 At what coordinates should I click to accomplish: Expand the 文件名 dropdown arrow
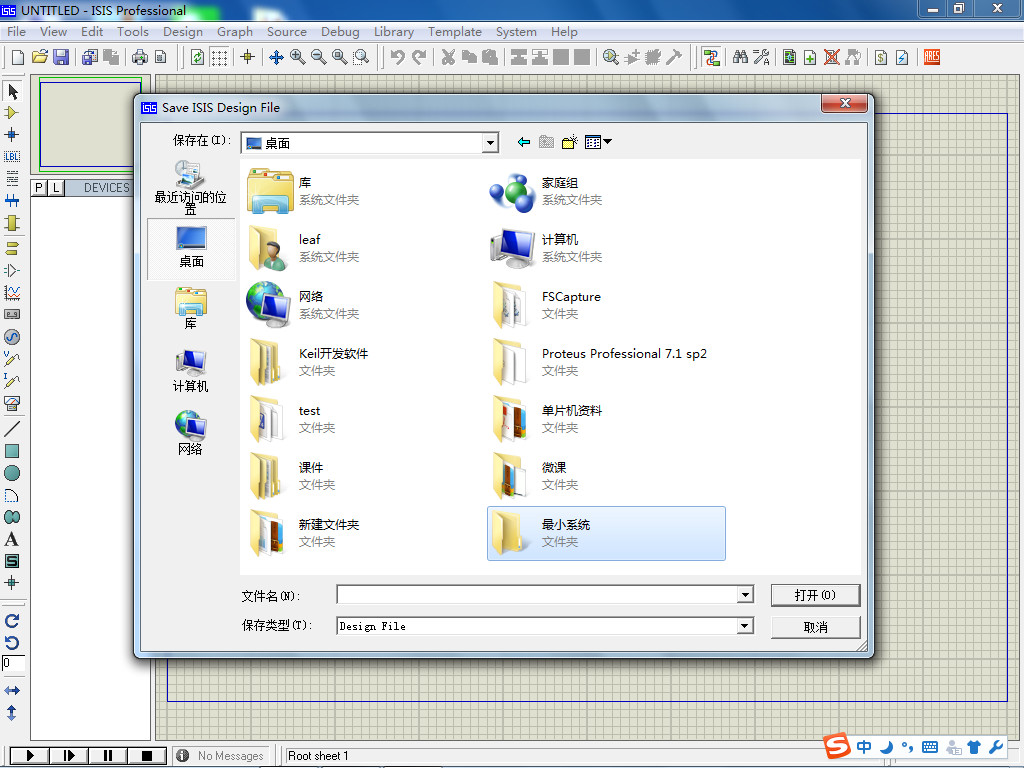tap(744, 594)
